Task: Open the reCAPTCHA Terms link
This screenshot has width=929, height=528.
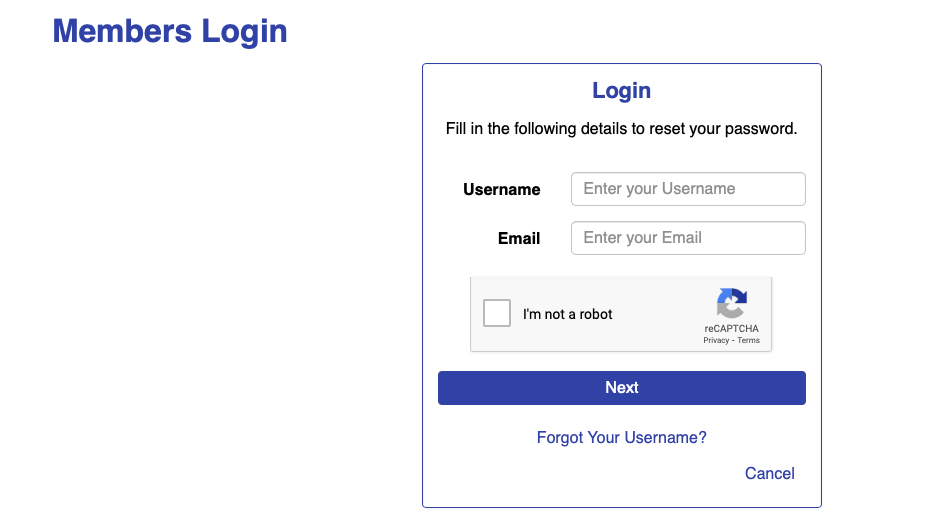Action: pyautogui.click(x=748, y=340)
